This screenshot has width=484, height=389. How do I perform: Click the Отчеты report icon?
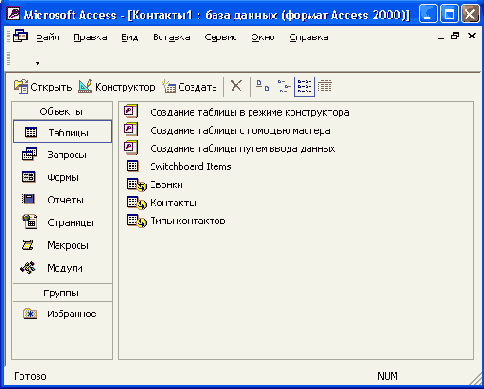tap(28, 199)
